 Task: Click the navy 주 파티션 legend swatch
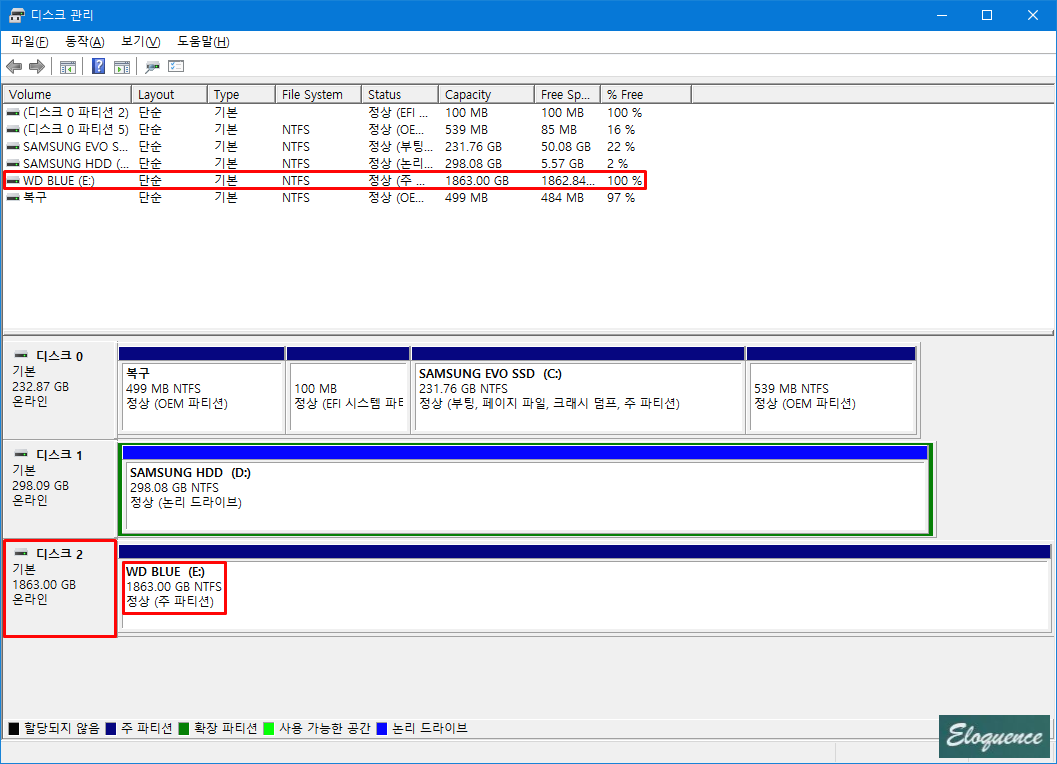pos(111,729)
